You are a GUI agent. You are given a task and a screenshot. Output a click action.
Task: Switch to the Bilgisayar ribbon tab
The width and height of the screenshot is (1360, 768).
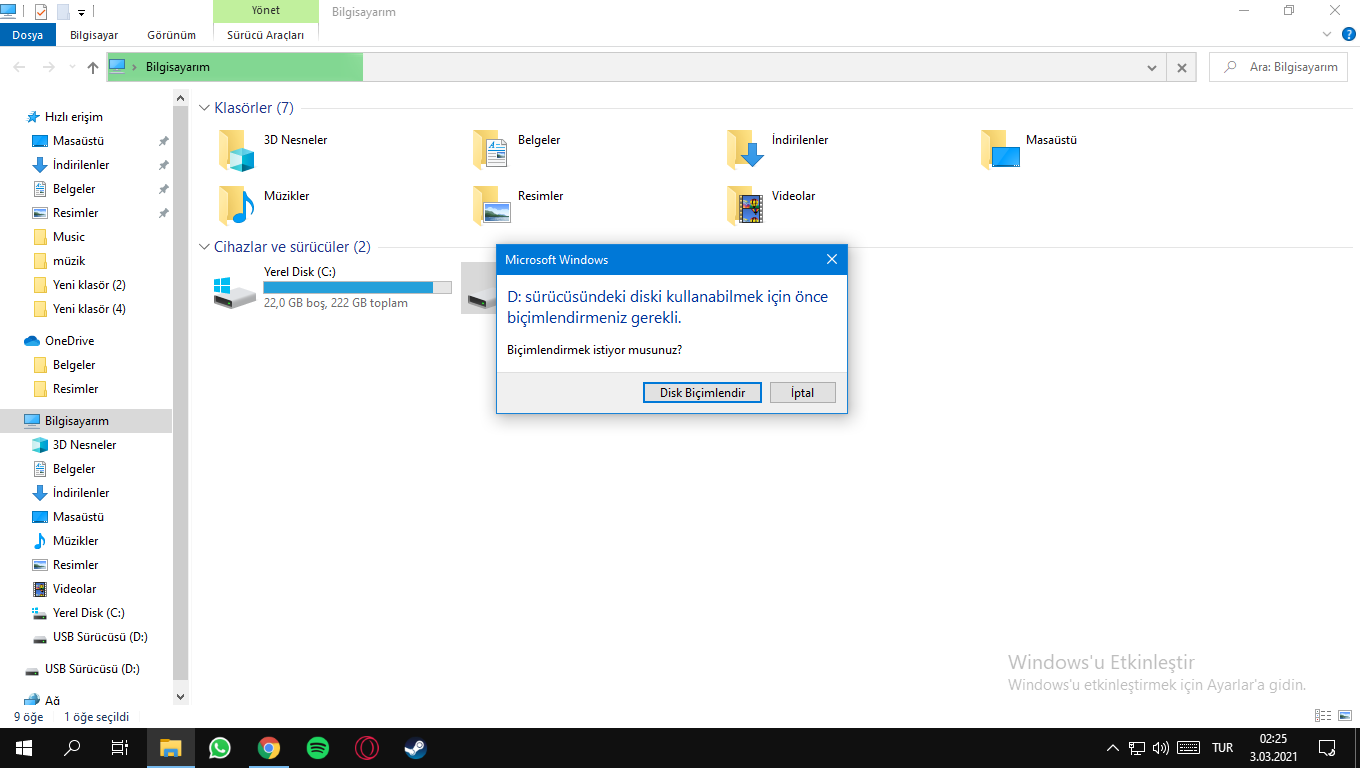point(94,35)
